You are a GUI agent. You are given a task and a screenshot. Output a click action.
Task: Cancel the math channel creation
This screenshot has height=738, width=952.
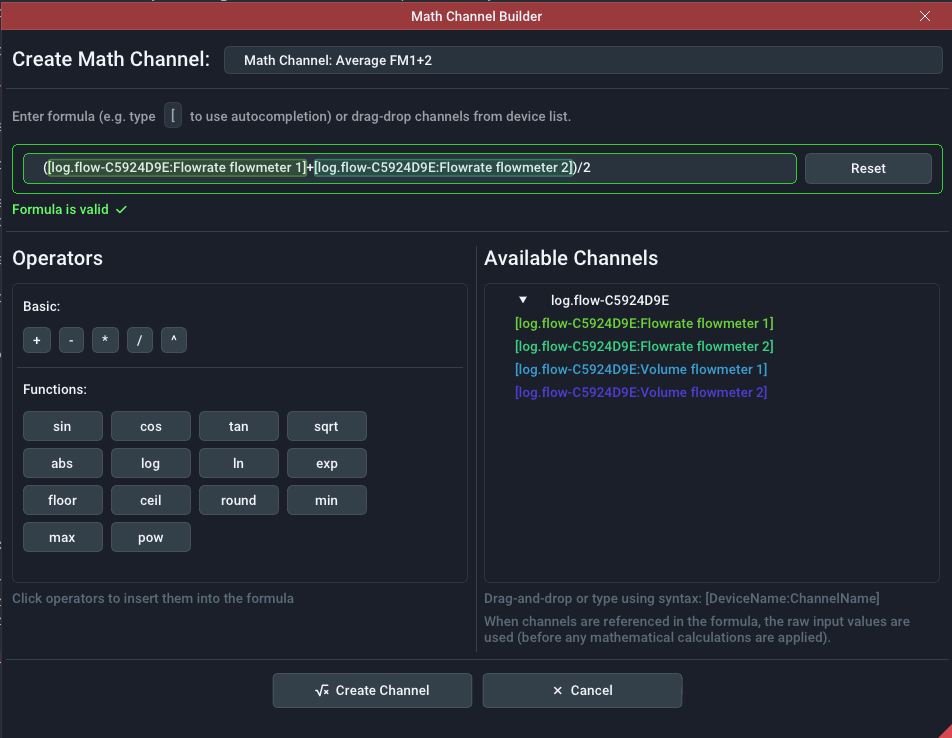[x=582, y=690]
